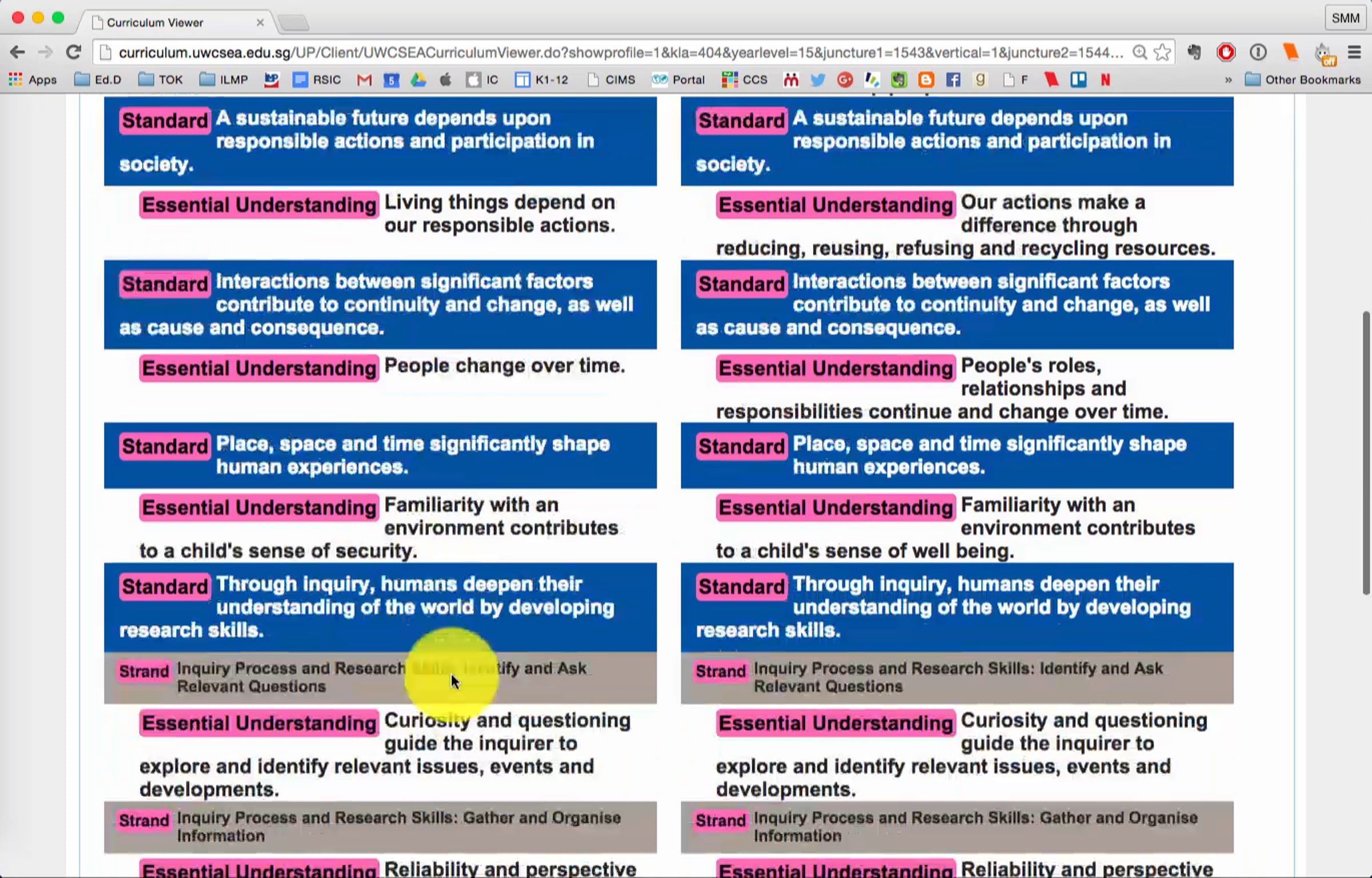Image resolution: width=1372 pixels, height=878 pixels.
Task: Open the Facebook bookmark icon
Action: [953, 80]
